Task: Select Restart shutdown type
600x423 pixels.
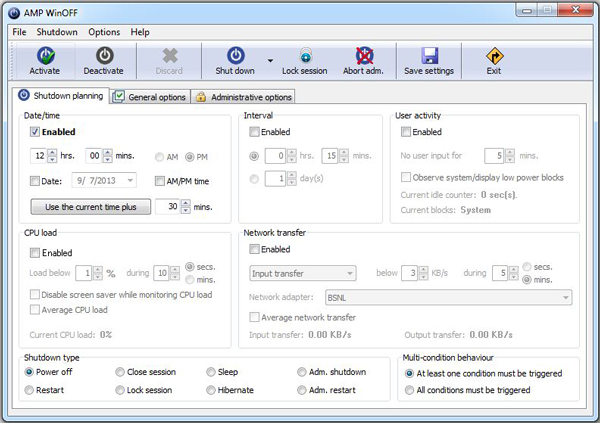Action: [29, 390]
